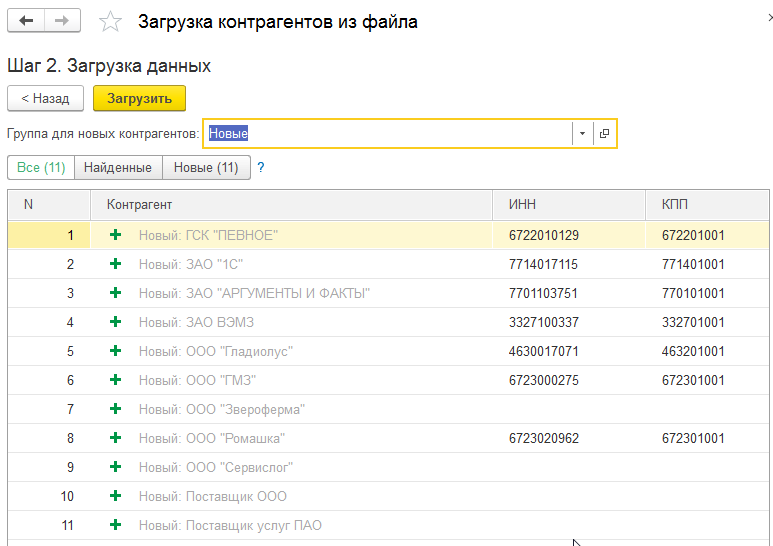
Task: Select the ИНН cell 7701103751
Action: 544,293
